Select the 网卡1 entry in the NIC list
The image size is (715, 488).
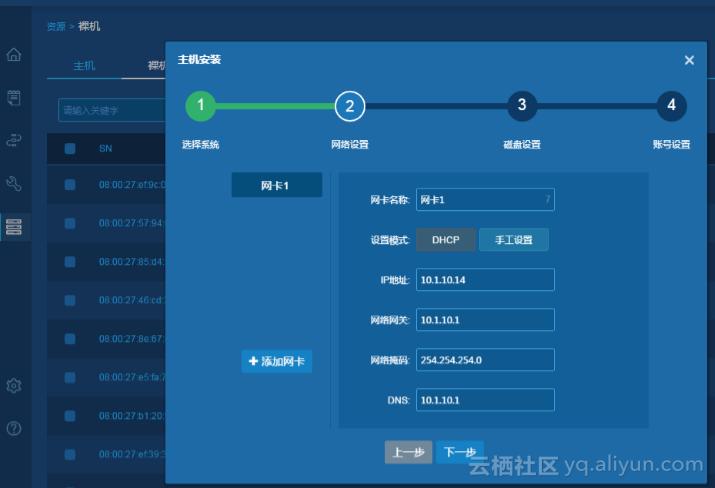coord(277,185)
